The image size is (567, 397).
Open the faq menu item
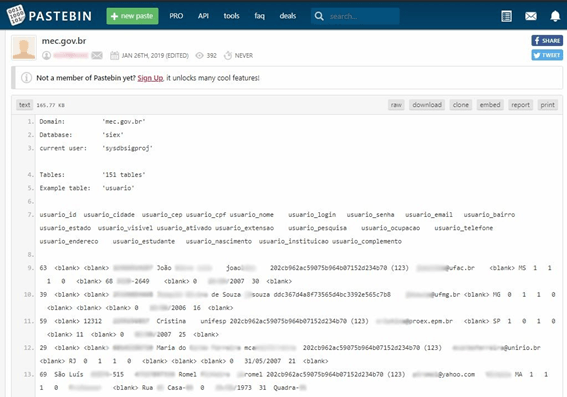point(259,16)
